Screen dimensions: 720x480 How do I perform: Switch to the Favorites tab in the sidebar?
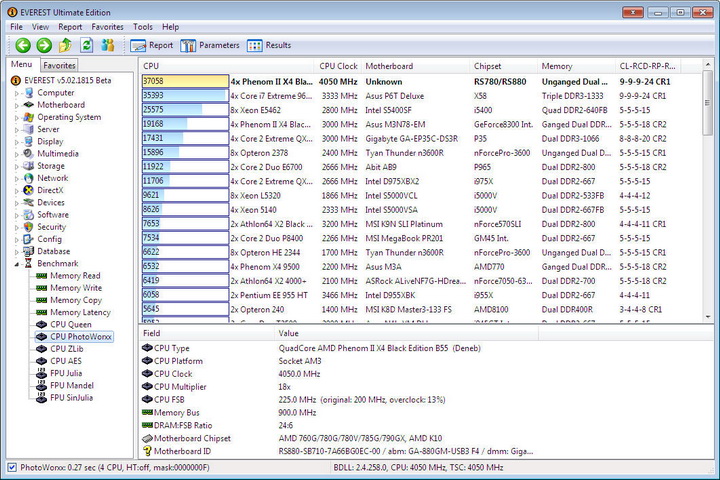pos(59,65)
